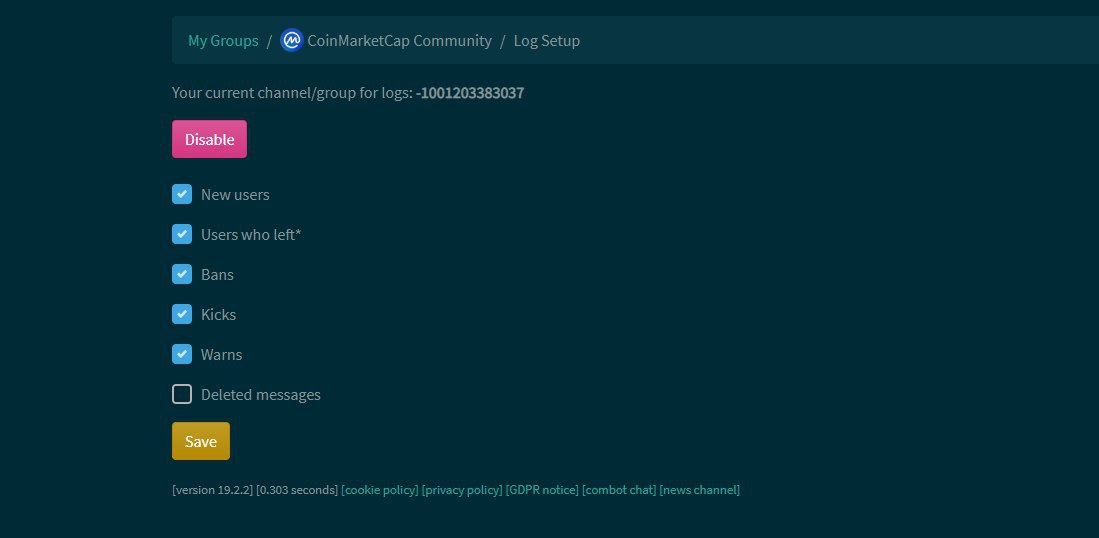Click the 0.303 seconds footer text
Viewport: 1099px width, 538px height.
pos(297,490)
